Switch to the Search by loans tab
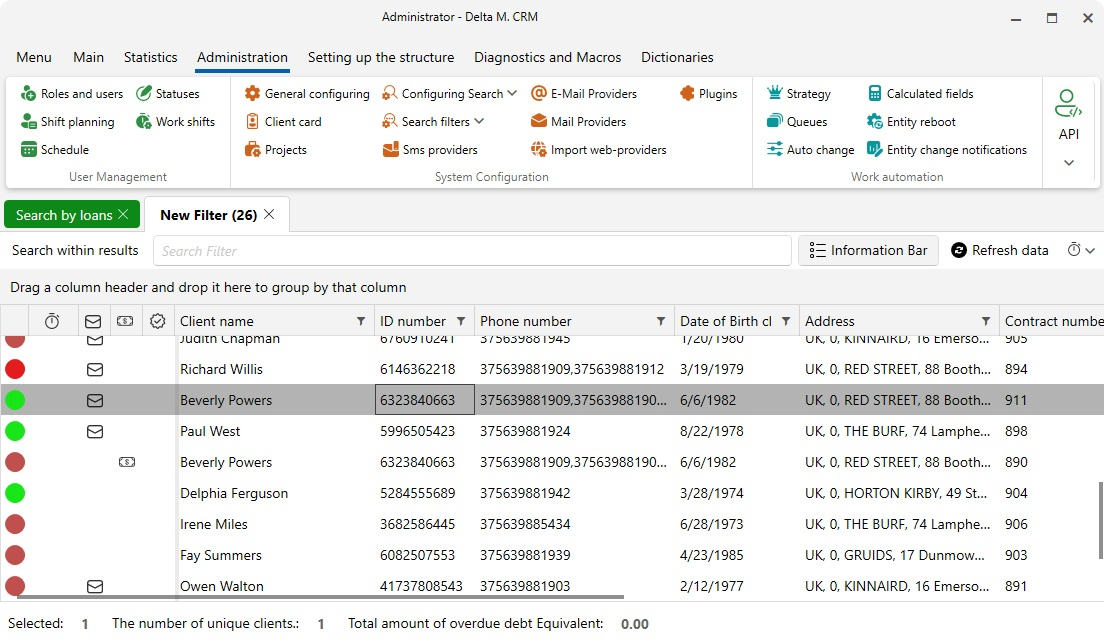Screen dimensions: 1104x643 click(x=64, y=215)
